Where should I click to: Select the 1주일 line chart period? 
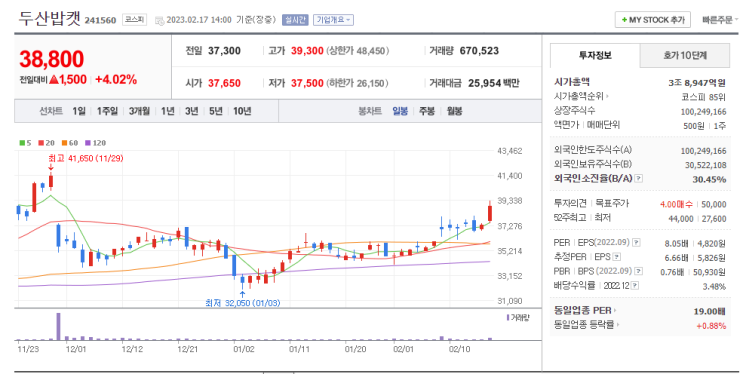[x=107, y=111]
